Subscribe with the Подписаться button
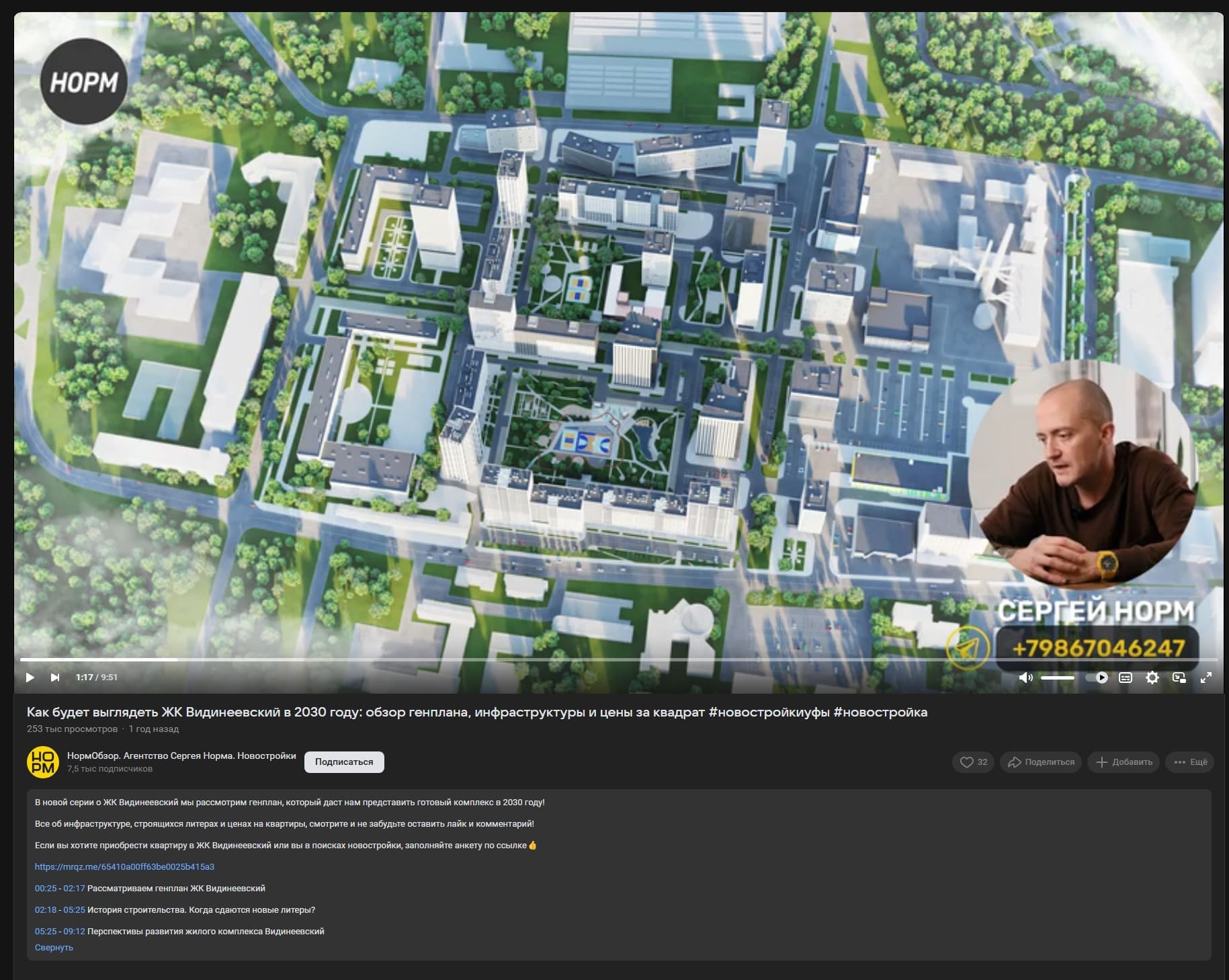This screenshot has height=980, width=1229. pyautogui.click(x=344, y=762)
